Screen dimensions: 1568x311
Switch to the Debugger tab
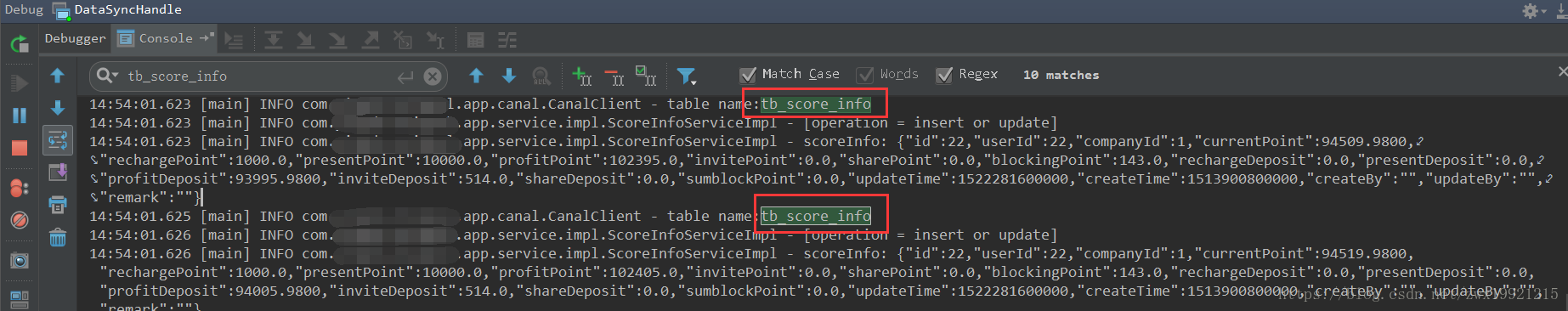click(75, 38)
